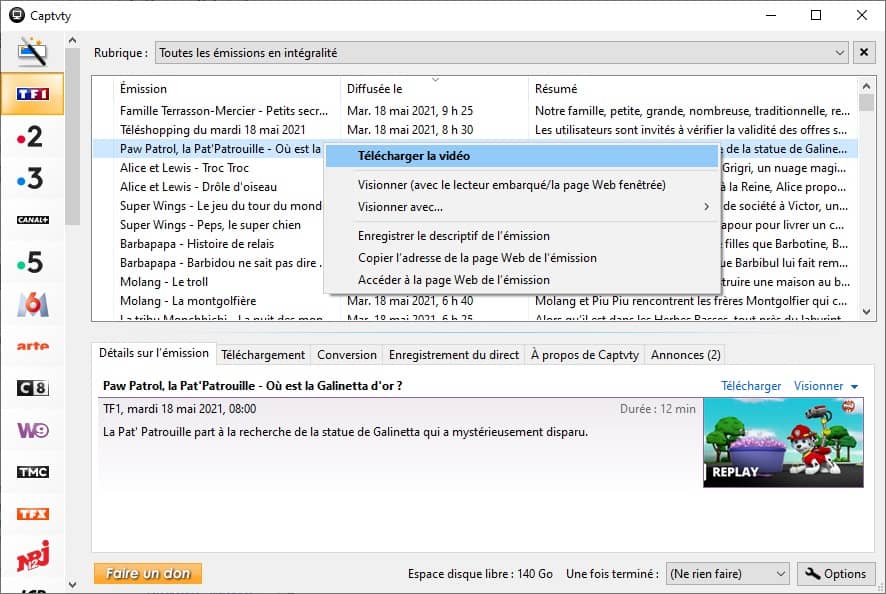This screenshot has width=886, height=594.
Task: Switch to the 'Annonces (2)' tab
Action: tap(685, 355)
